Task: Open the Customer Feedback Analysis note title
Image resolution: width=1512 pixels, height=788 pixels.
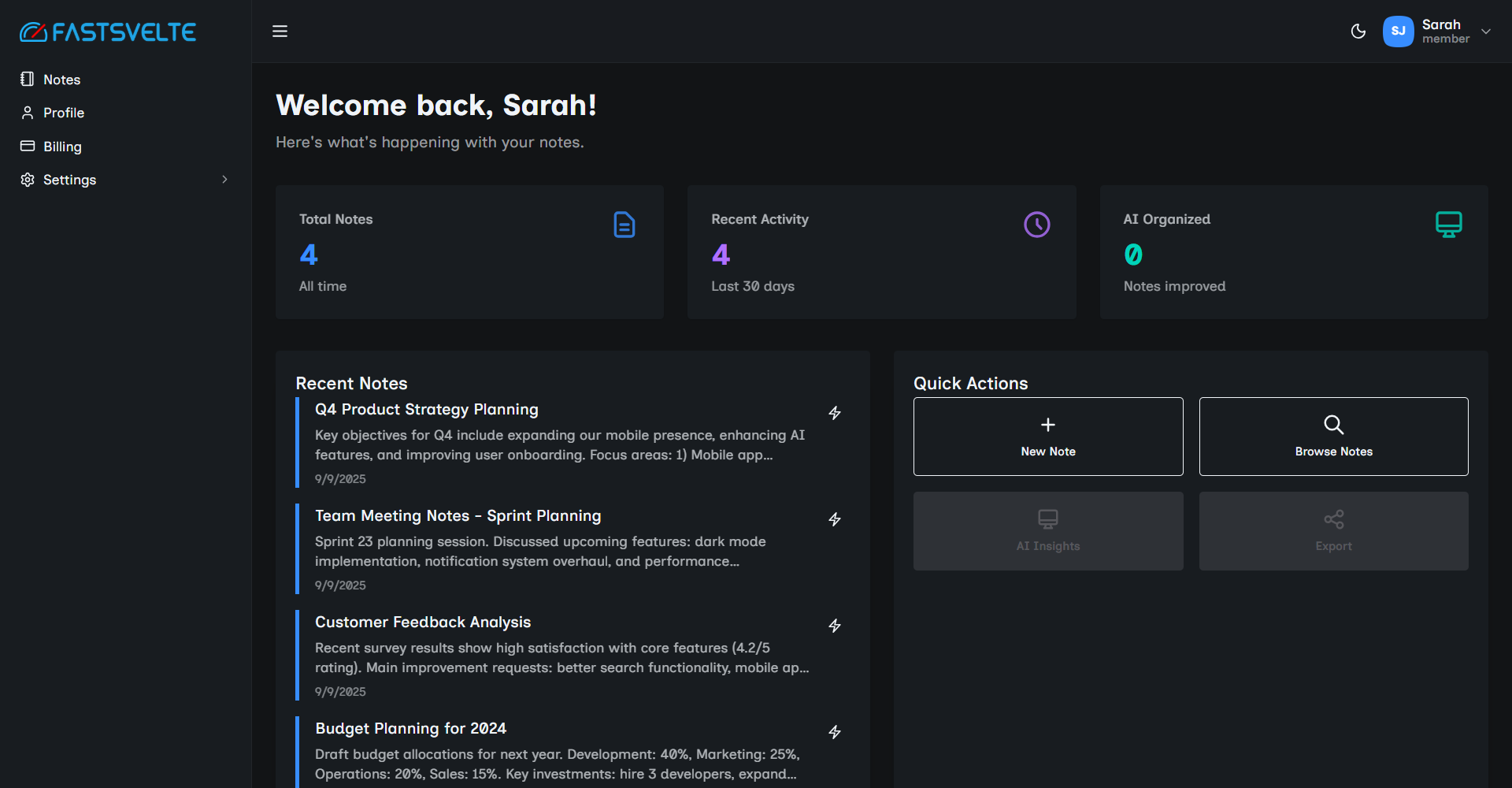Action: pyautogui.click(x=423, y=623)
